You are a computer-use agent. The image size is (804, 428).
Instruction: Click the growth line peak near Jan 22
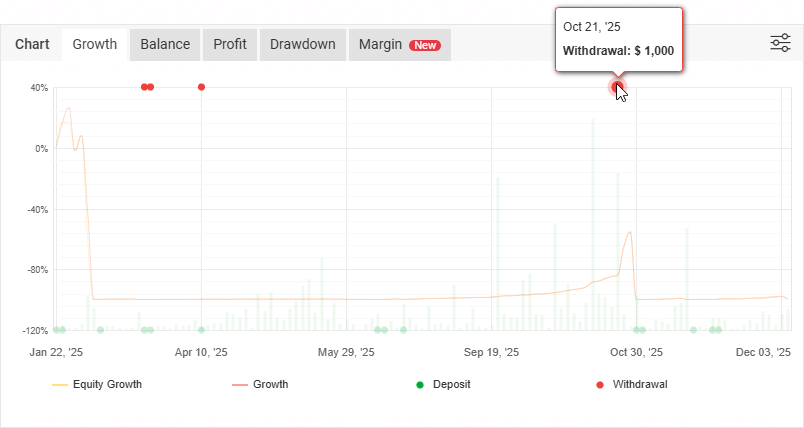[x=68, y=108]
